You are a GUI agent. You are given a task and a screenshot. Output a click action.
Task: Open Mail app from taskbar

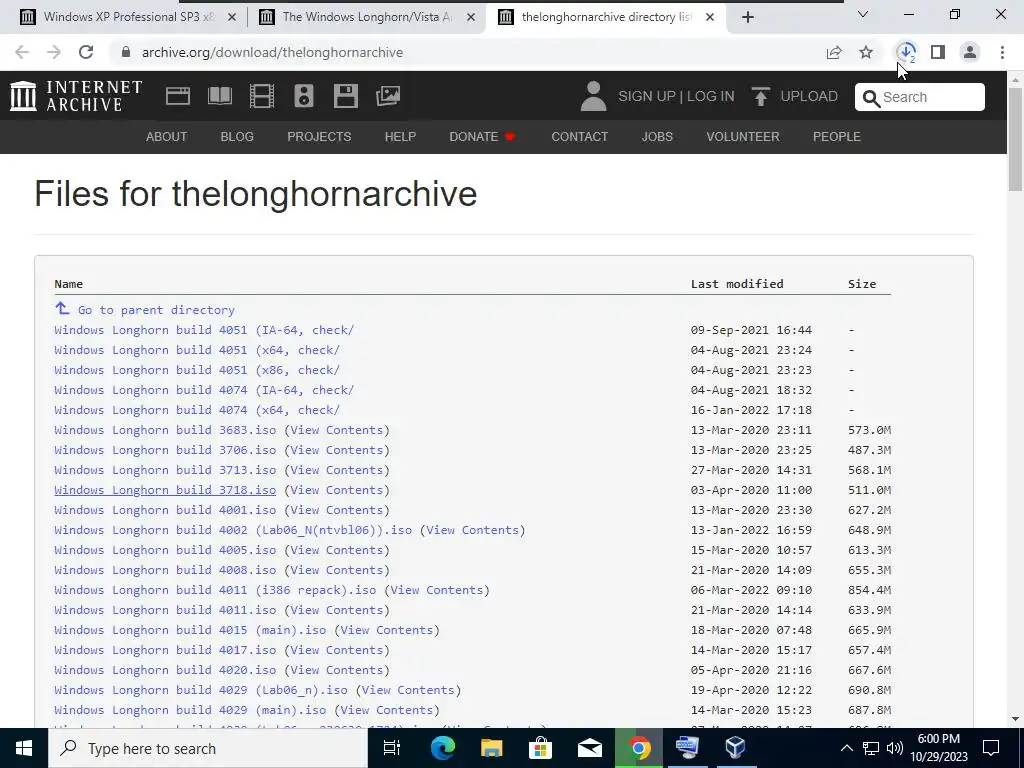[x=589, y=748]
